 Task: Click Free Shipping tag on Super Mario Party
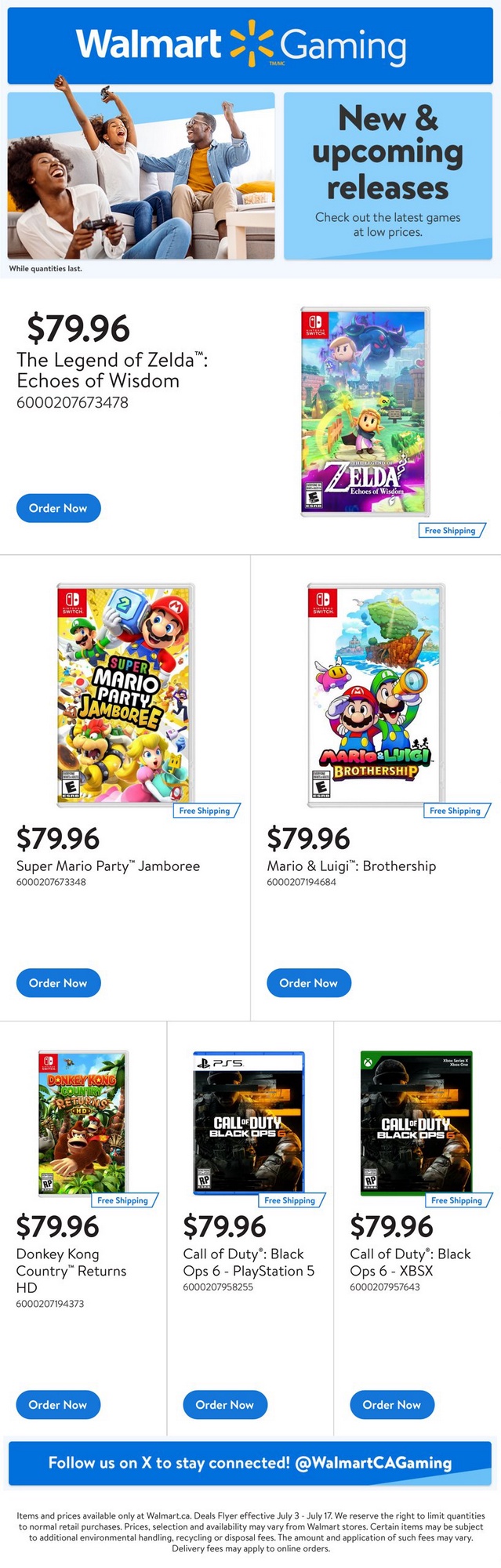(205, 811)
